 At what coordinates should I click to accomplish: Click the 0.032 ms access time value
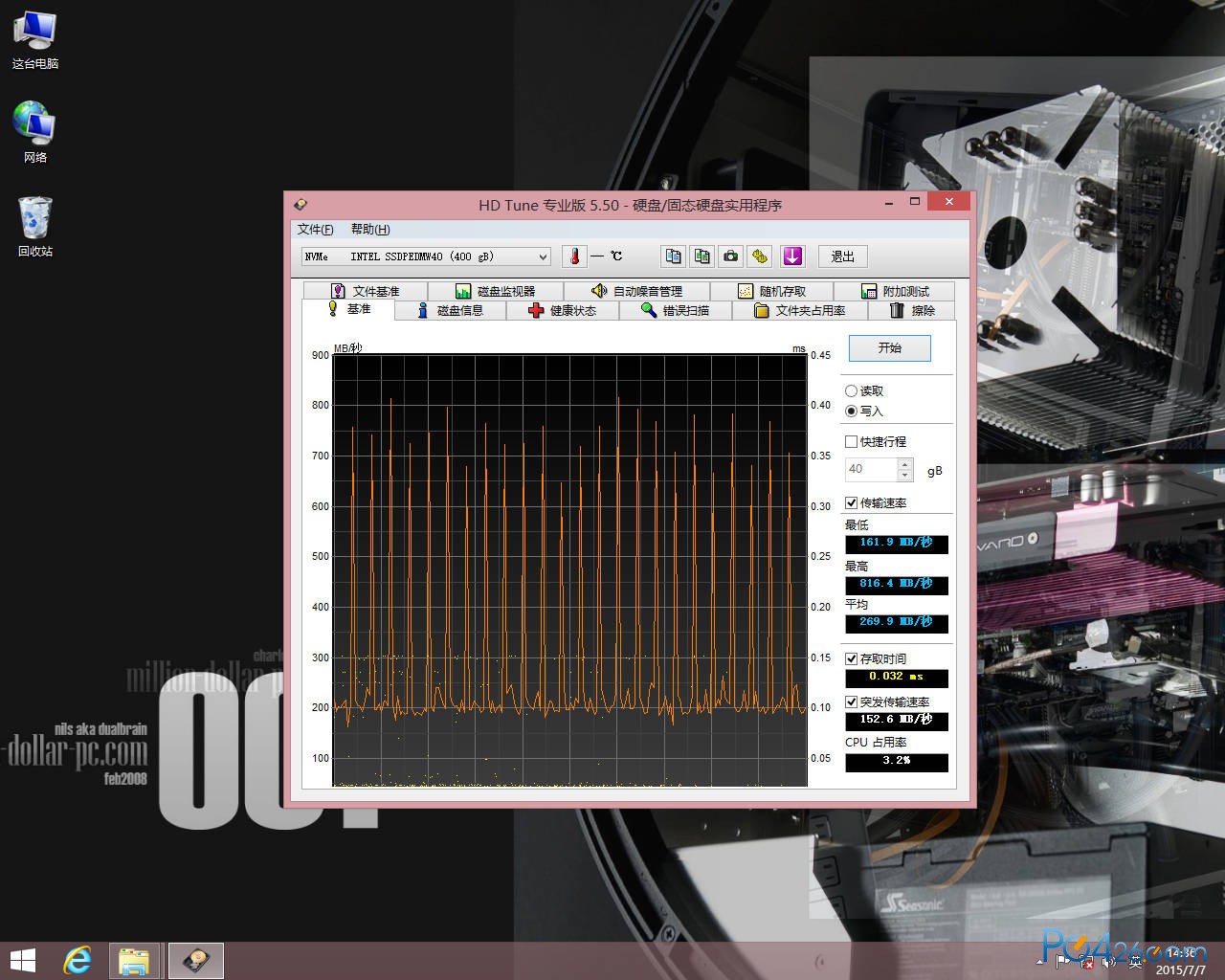point(897,678)
